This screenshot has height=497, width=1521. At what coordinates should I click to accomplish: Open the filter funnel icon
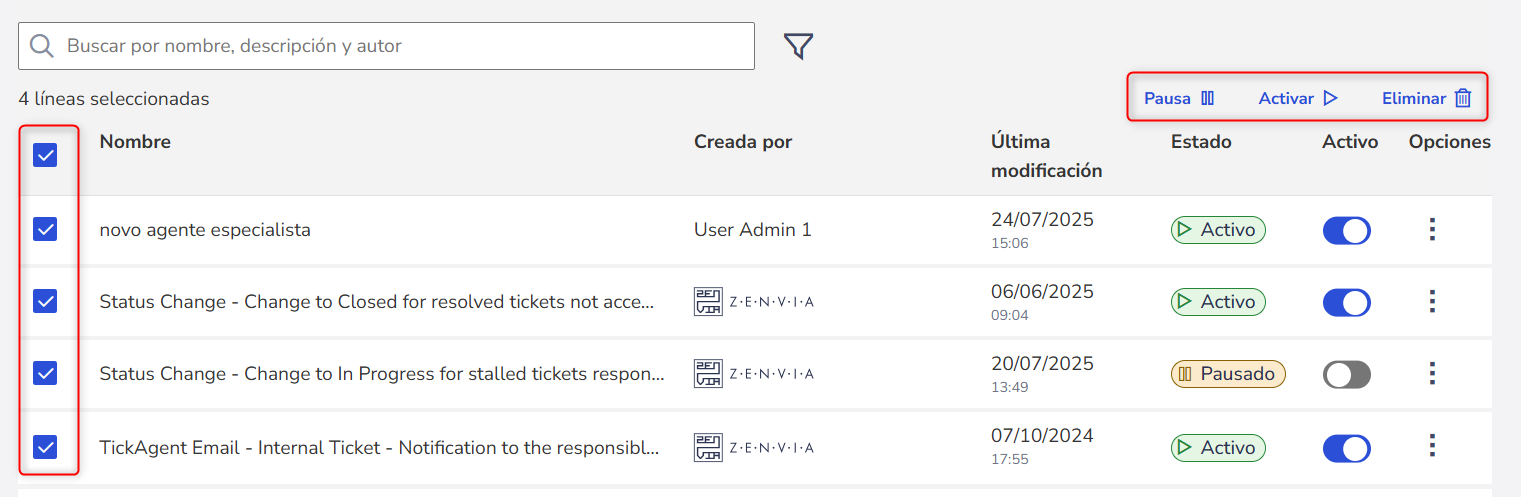(798, 46)
